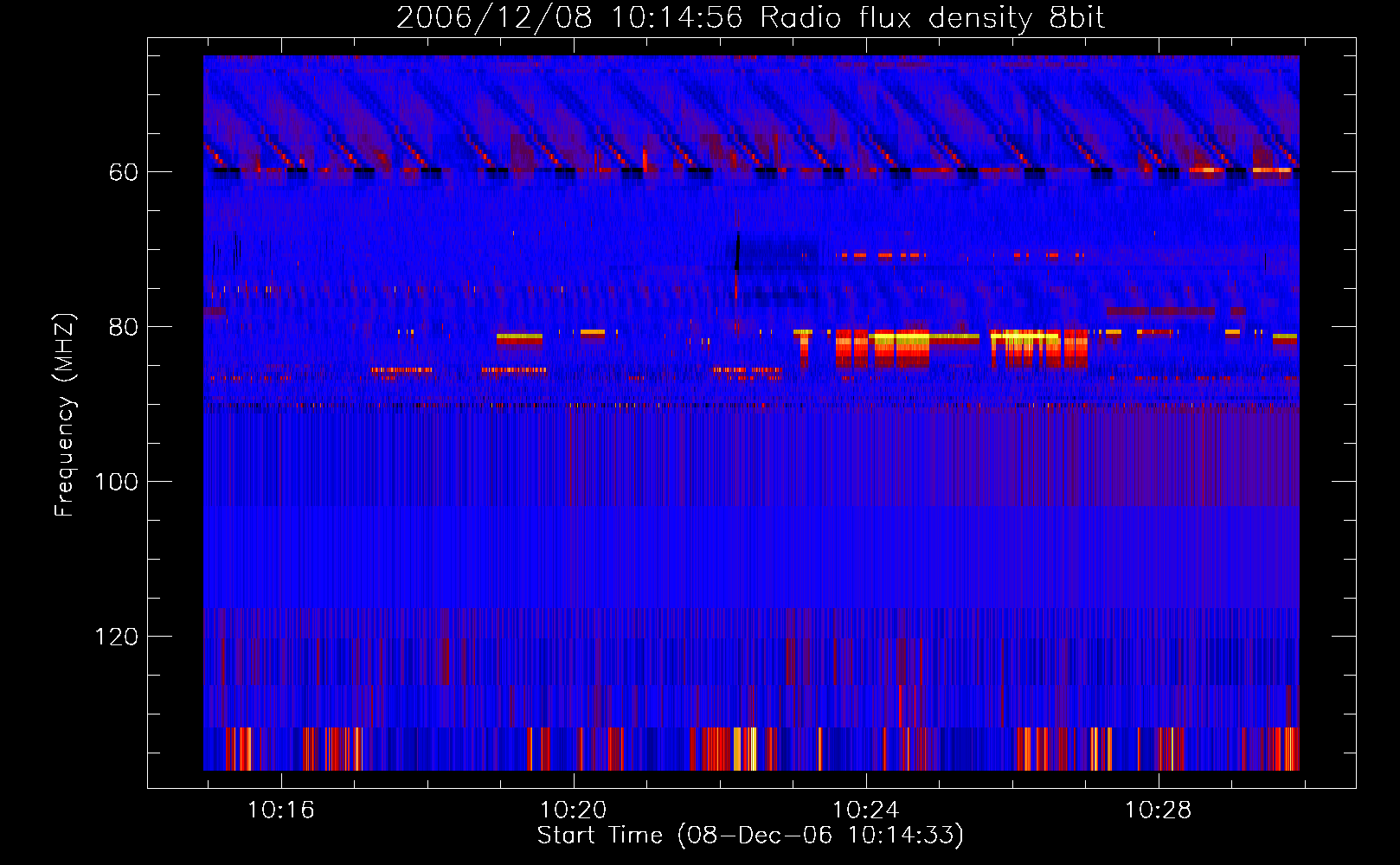
Task: Click the plot title '2006/12/08 10:14:56 Radio flux density 8bit'
Action: point(750,18)
